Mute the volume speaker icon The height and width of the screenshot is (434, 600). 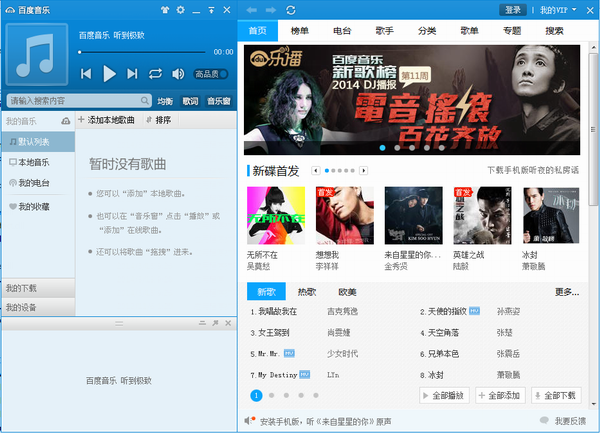tap(178, 73)
